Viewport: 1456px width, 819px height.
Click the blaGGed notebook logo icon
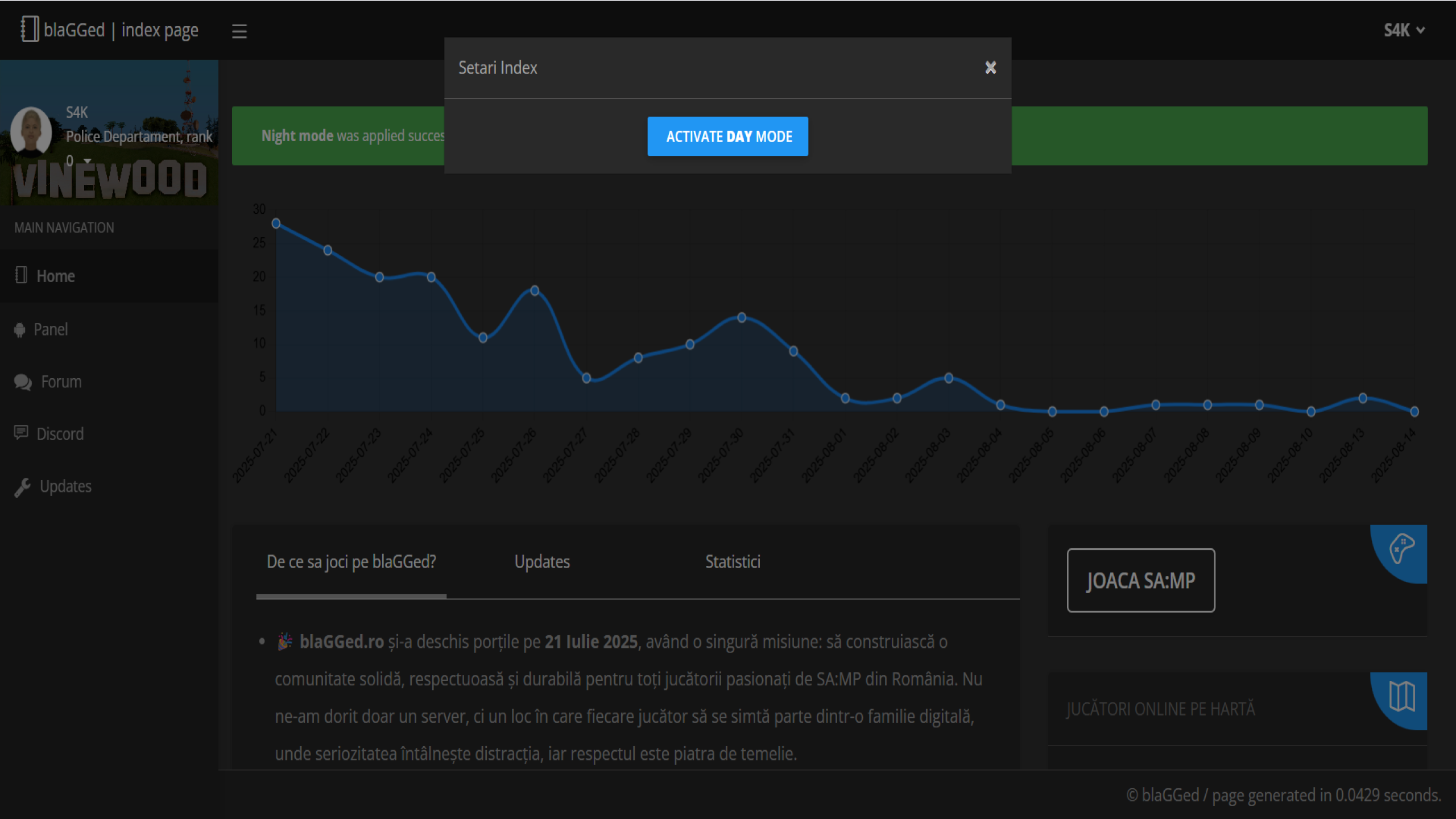click(x=29, y=28)
